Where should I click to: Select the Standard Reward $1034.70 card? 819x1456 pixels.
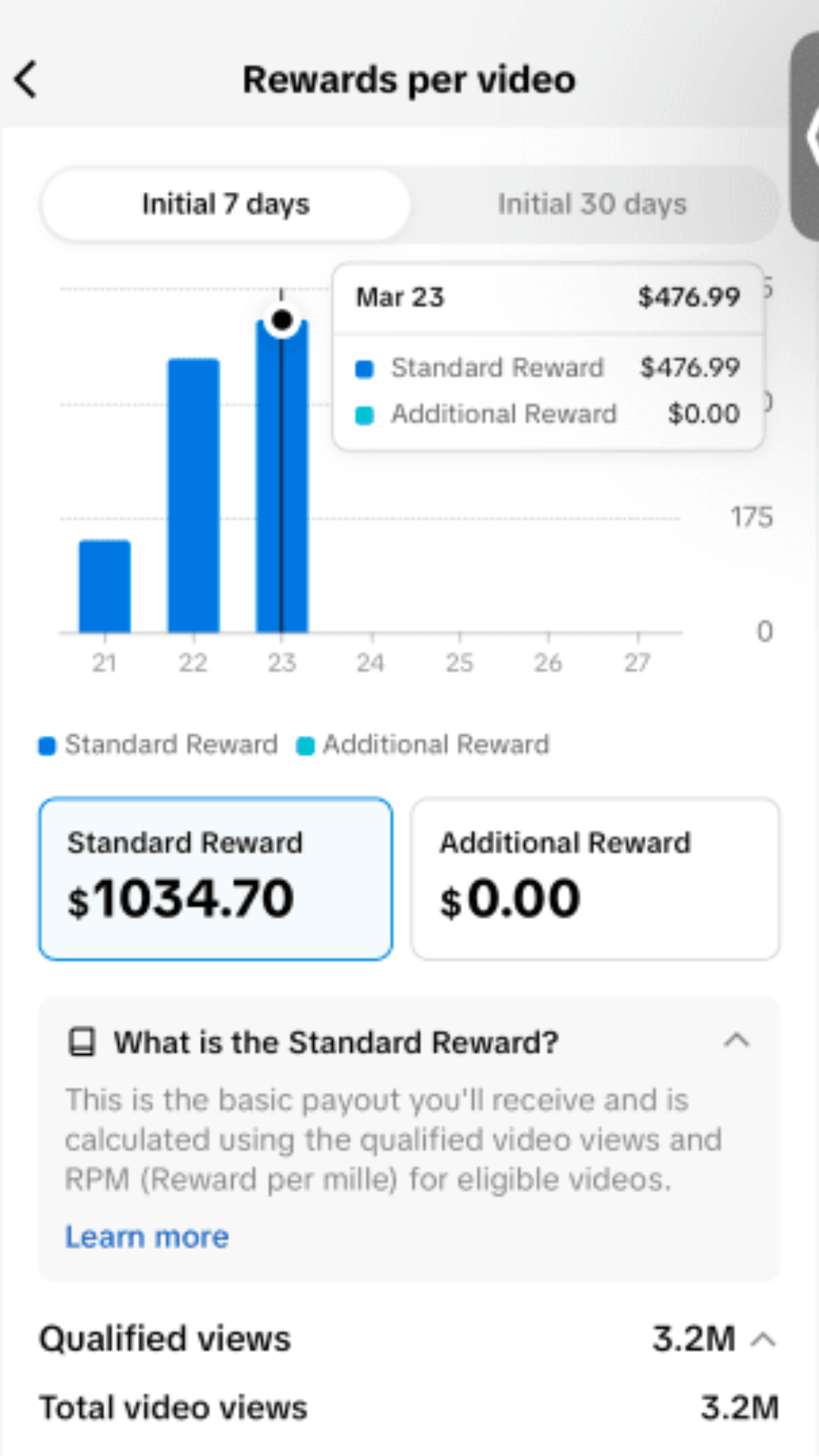(216, 879)
